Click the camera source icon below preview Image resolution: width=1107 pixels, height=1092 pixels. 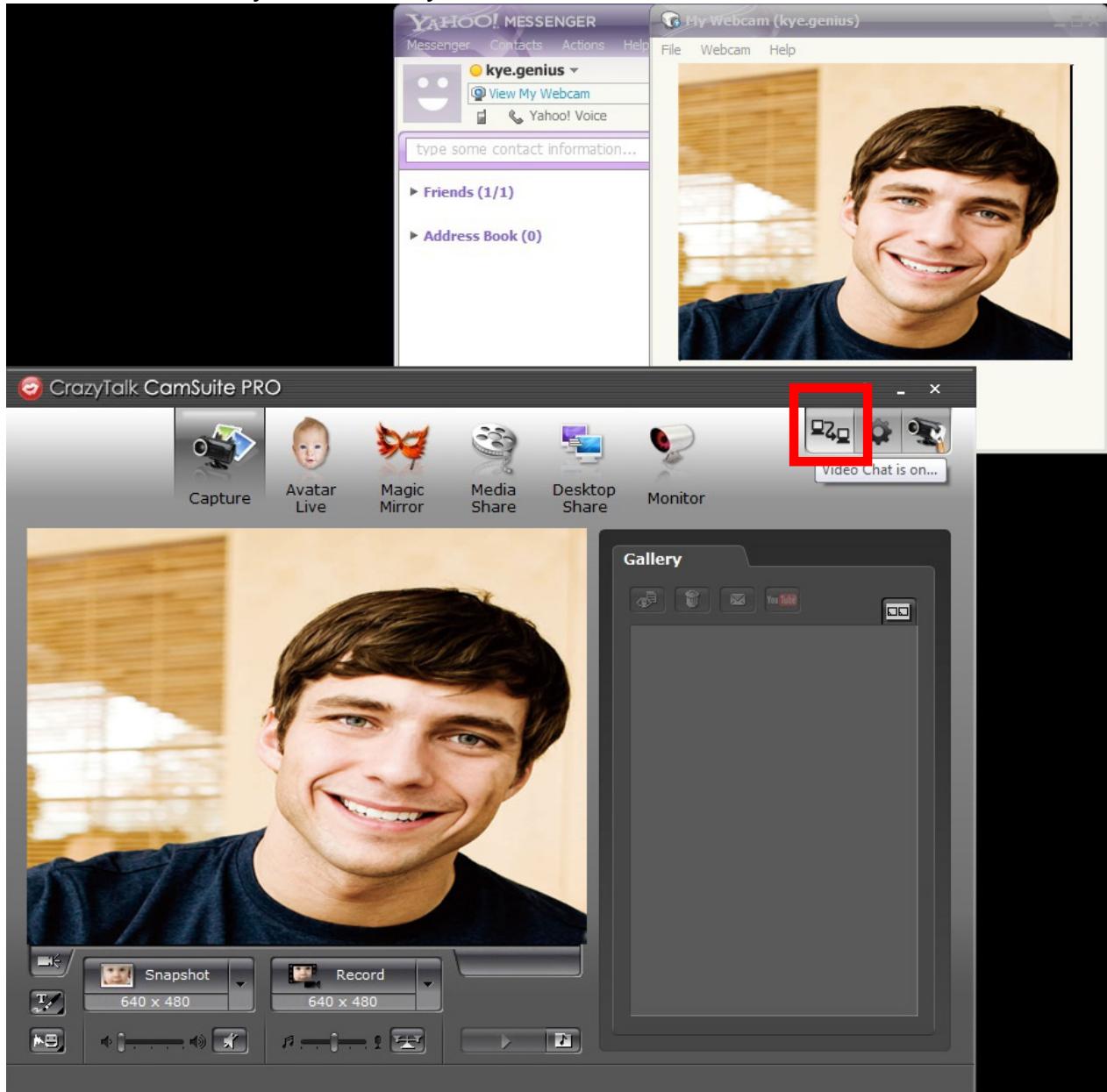coord(48,963)
